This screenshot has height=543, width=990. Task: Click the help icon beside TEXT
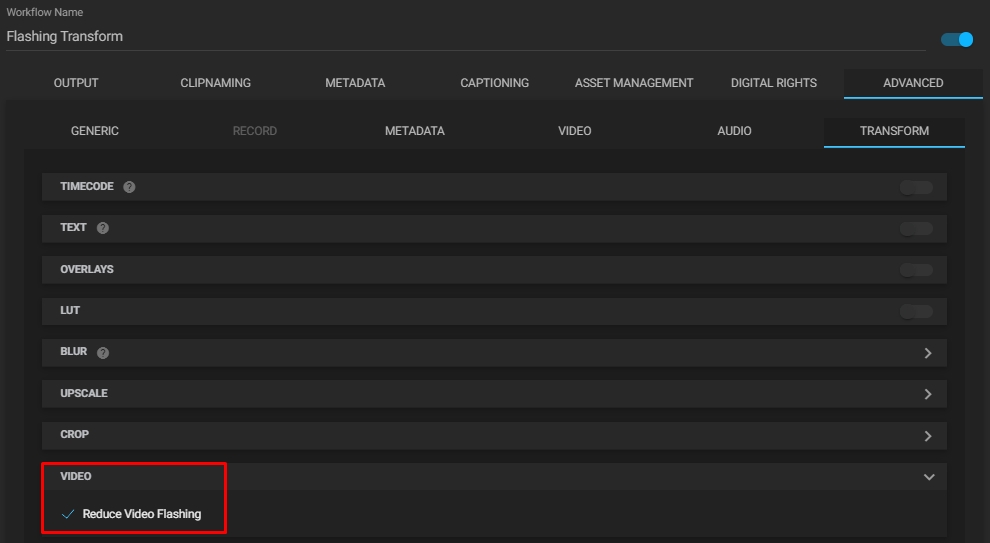coord(102,228)
